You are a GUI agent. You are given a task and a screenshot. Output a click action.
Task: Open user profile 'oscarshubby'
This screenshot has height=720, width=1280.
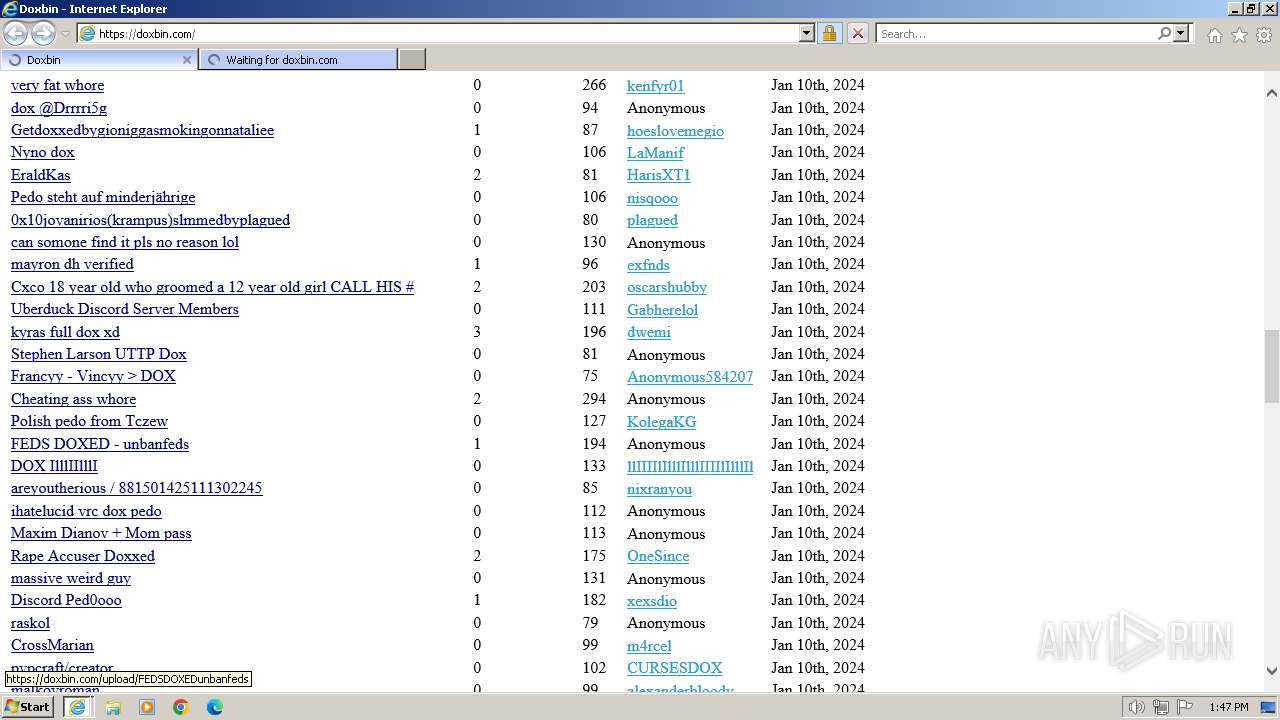(x=667, y=287)
